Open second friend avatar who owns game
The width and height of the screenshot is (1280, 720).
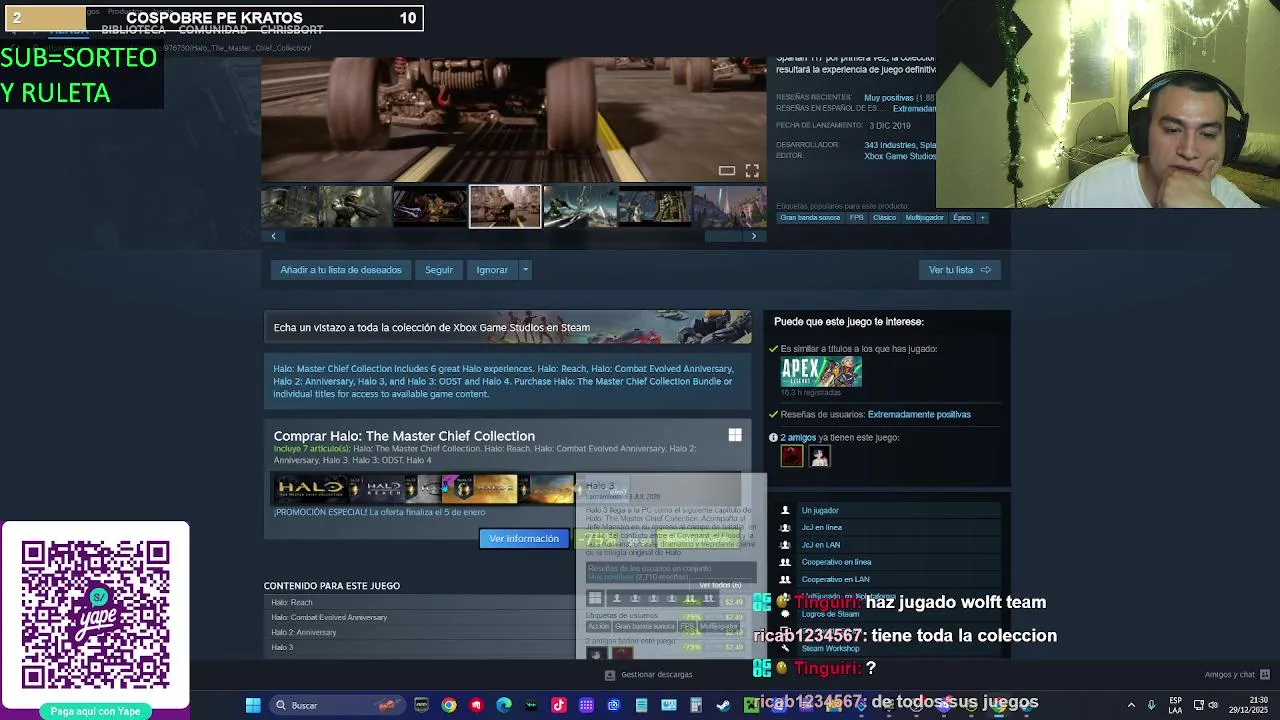[x=819, y=456]
